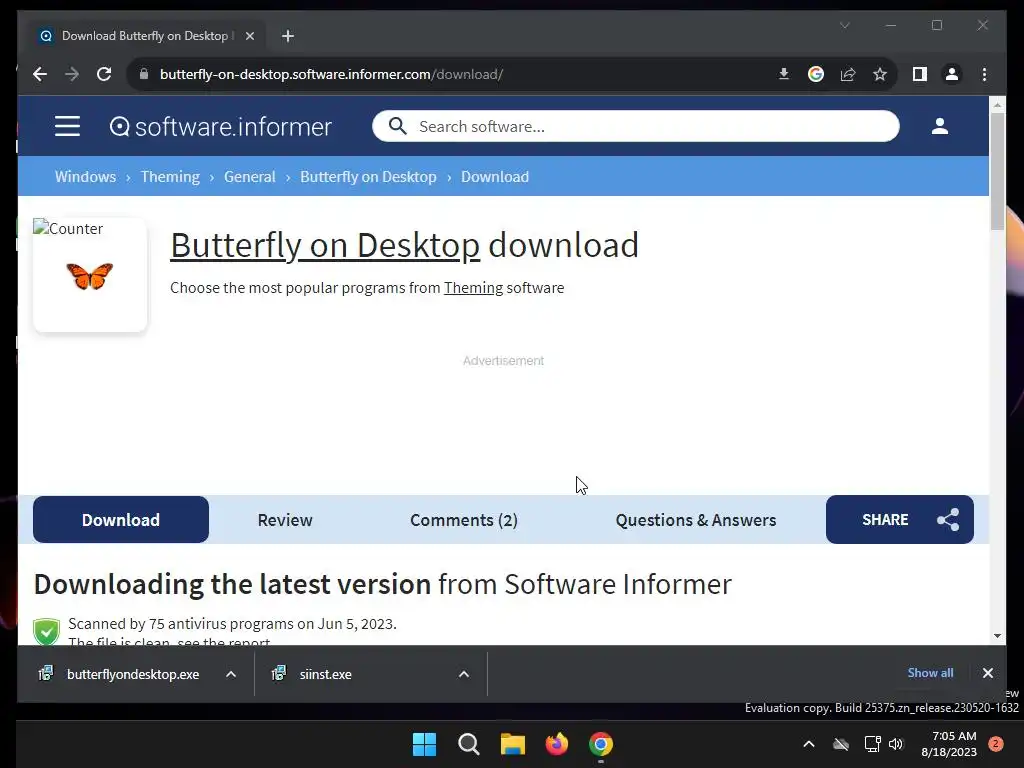
Task: Open Chrome downloads icon in address bar
Action: 784,74
